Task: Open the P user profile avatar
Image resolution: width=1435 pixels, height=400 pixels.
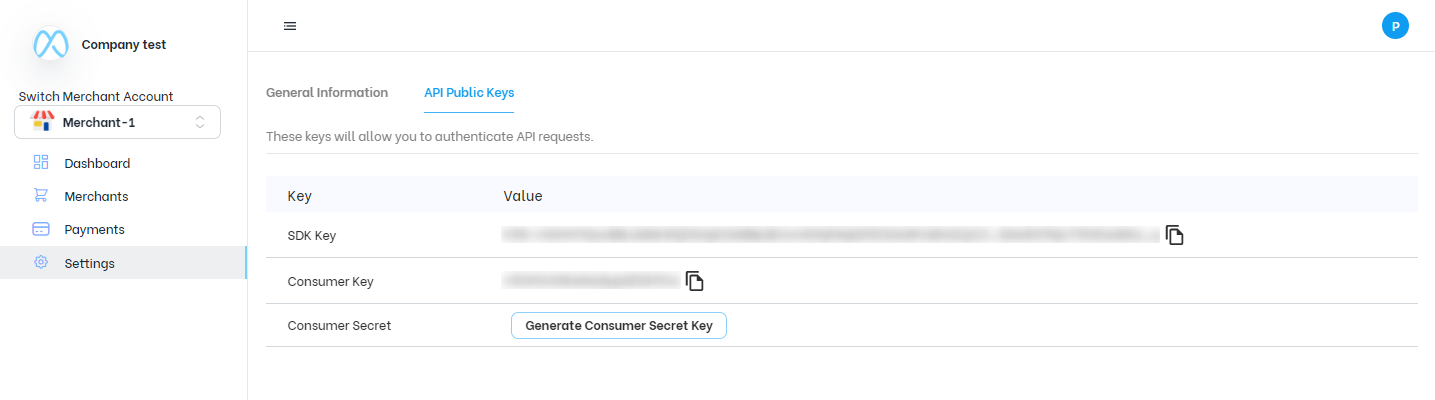Action: pos(1395,26)
